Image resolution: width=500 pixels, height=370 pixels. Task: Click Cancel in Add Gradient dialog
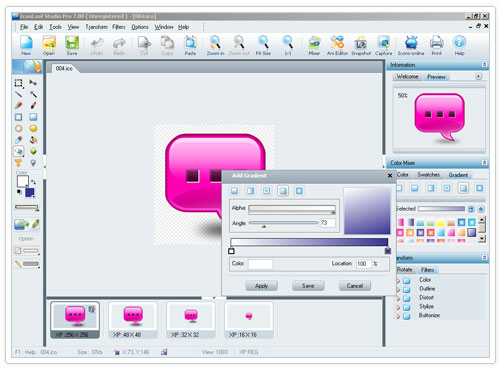point(355,286)
